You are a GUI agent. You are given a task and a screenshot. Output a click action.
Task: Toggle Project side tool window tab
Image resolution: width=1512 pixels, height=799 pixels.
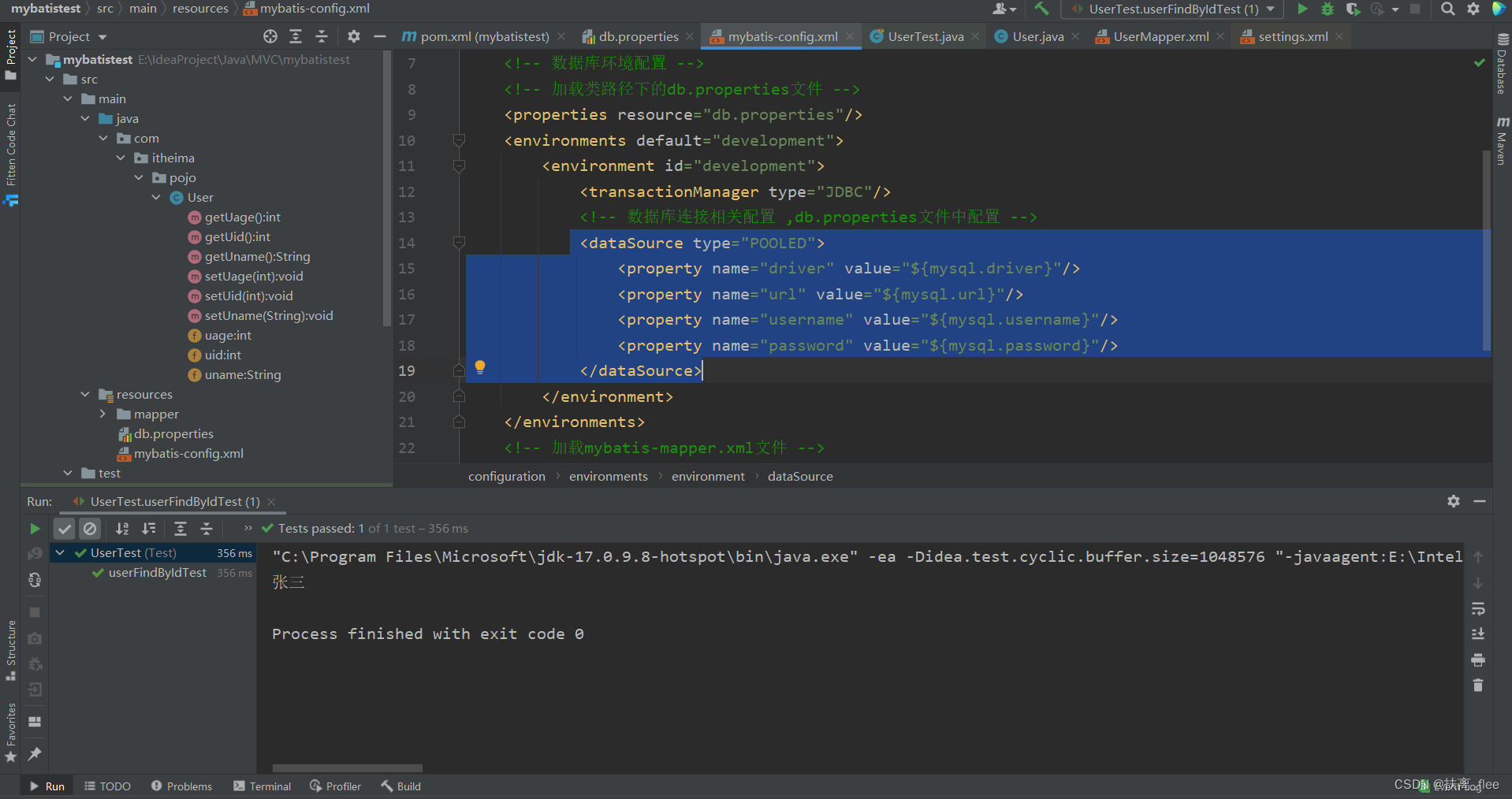(x=10, y=54)
